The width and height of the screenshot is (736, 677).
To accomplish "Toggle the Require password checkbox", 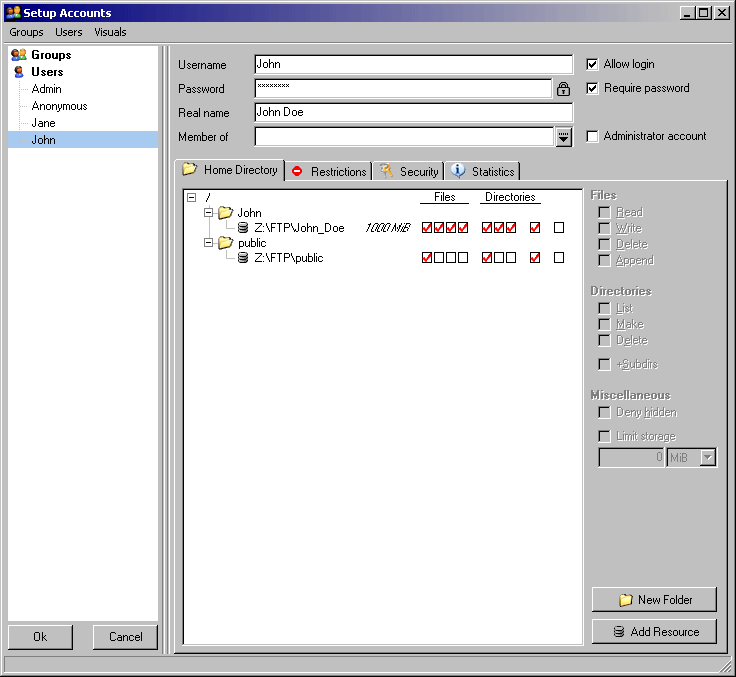I will [592, 88].
